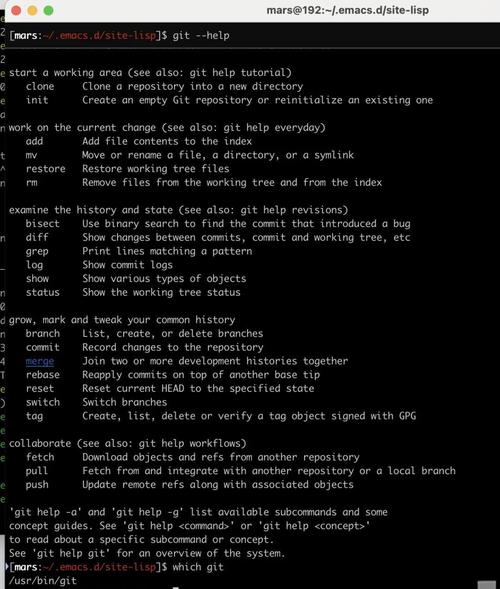
Task: Select the 'diff' subcommand name
Action: 37,237
